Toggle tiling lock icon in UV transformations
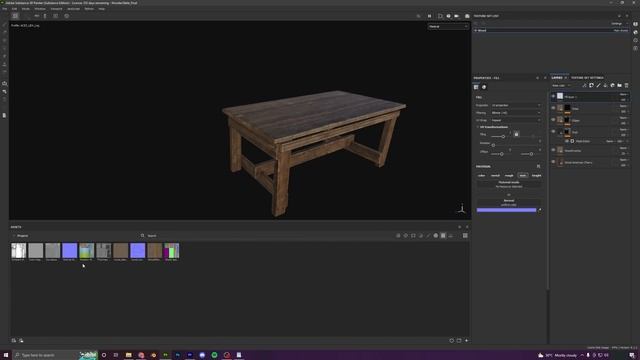 click(516, 134)
